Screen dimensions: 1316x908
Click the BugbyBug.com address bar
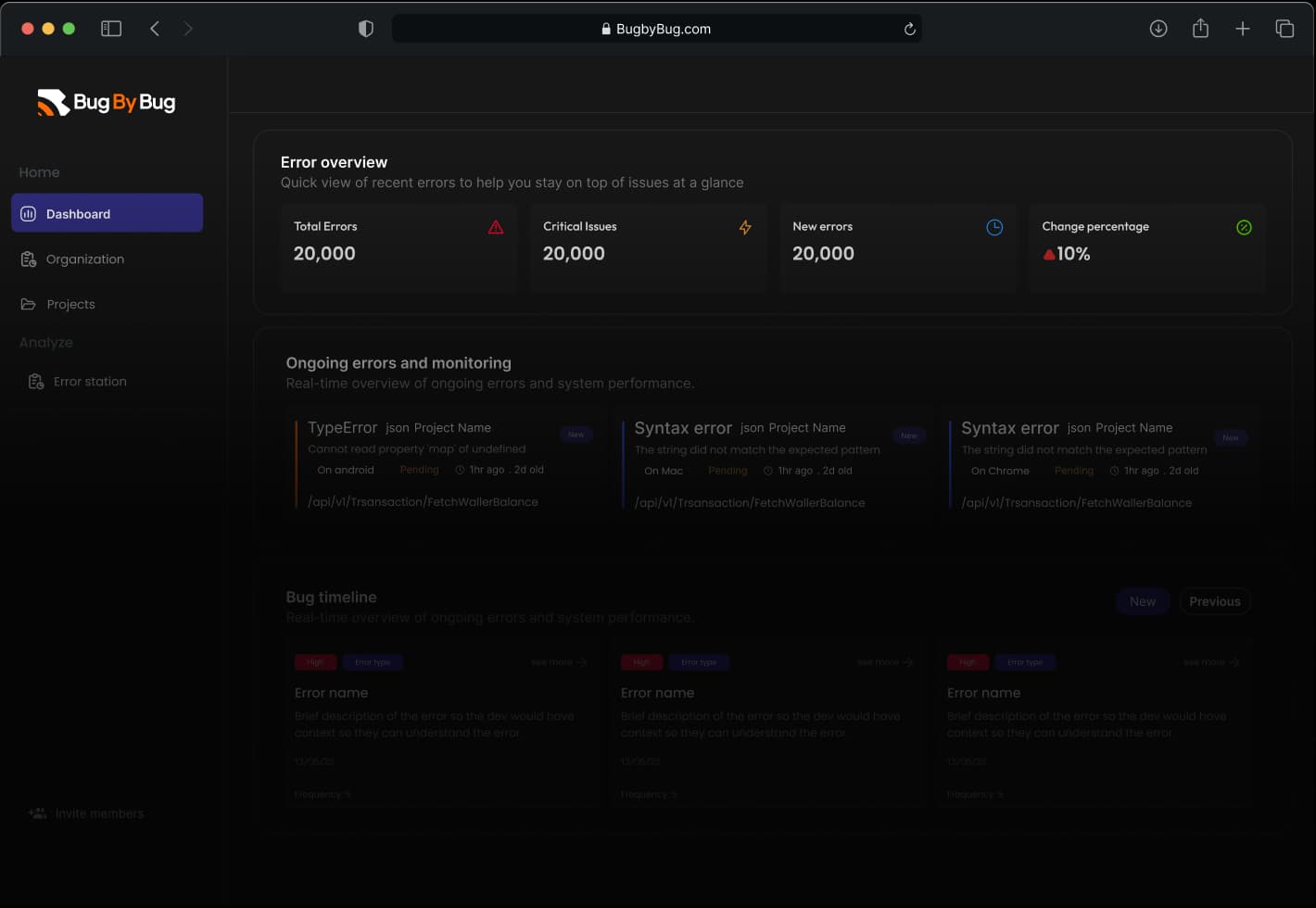click(656, 28)
